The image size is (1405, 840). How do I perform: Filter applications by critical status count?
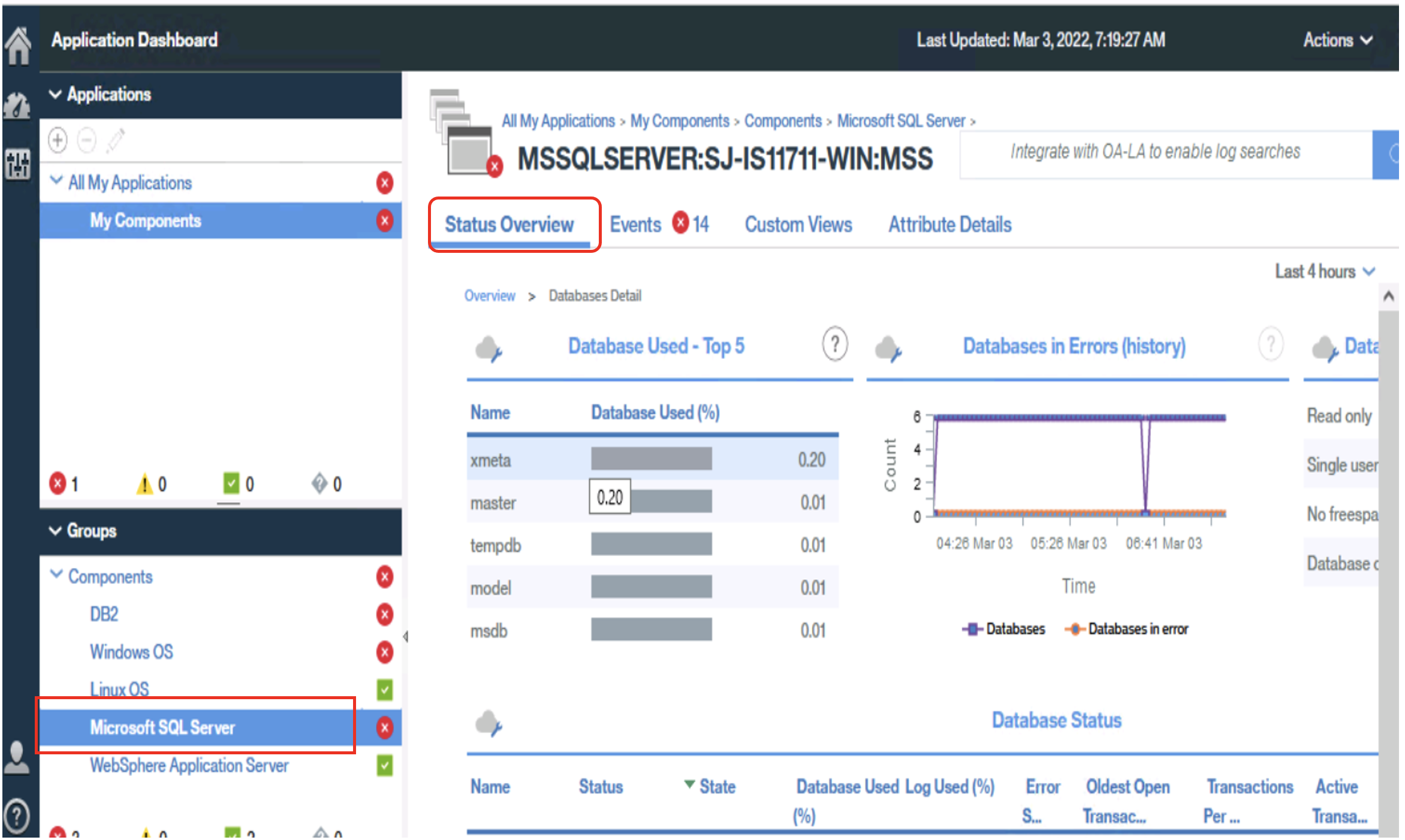pyautogui.click(x=64, y=484)
